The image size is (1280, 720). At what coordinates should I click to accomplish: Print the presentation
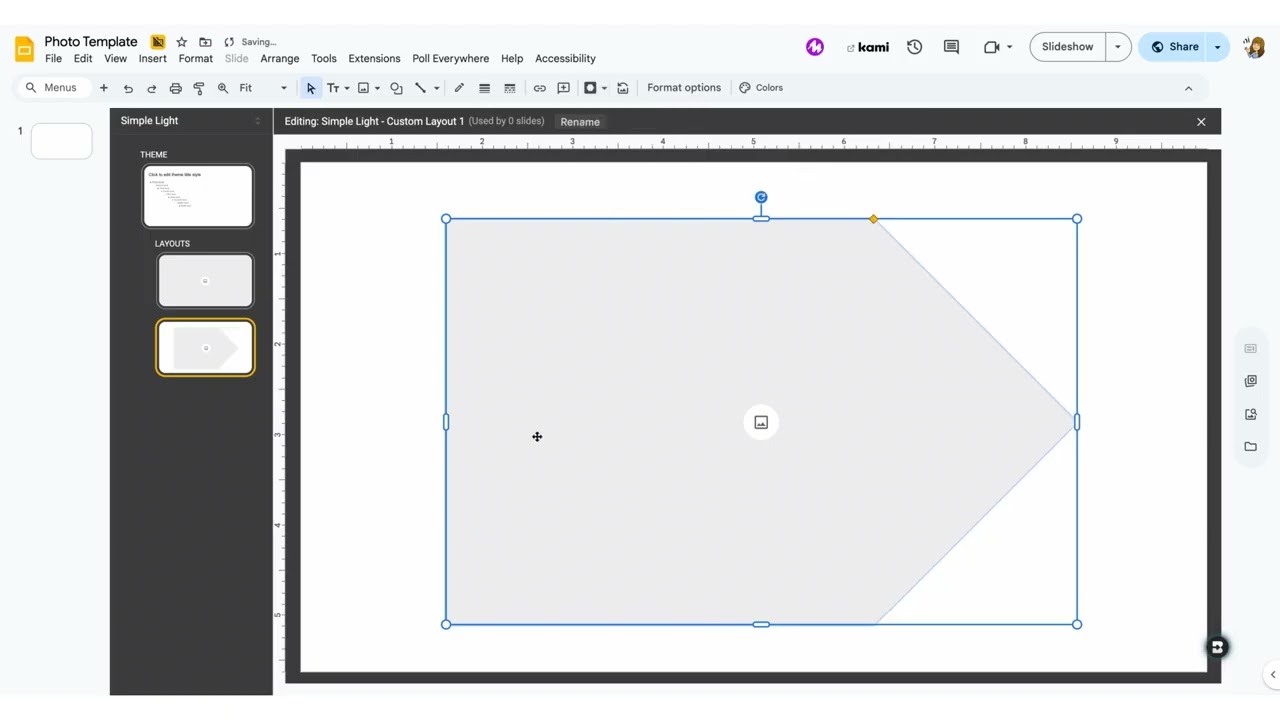point(175,88)
